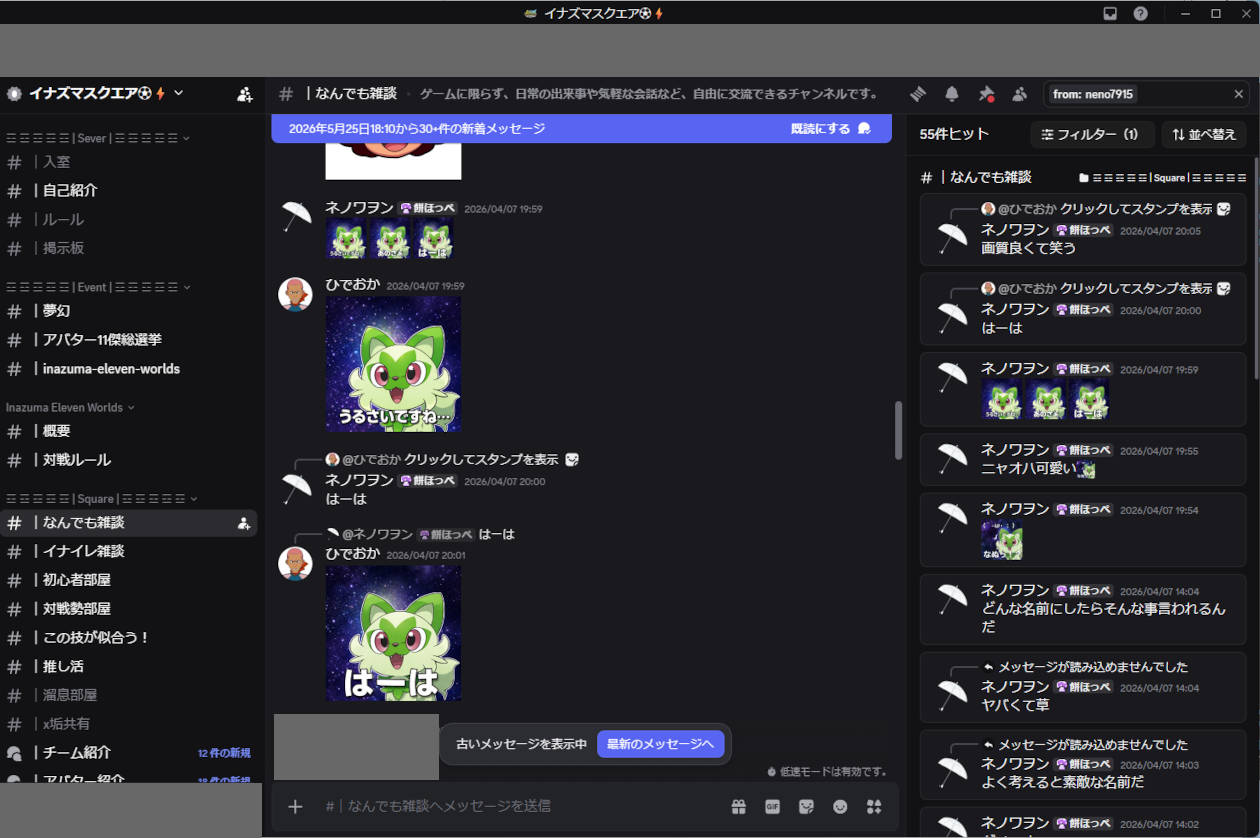Click the message input for なんでも雑談
Viewport: 1260px width, 838px height.
[520, 806]
